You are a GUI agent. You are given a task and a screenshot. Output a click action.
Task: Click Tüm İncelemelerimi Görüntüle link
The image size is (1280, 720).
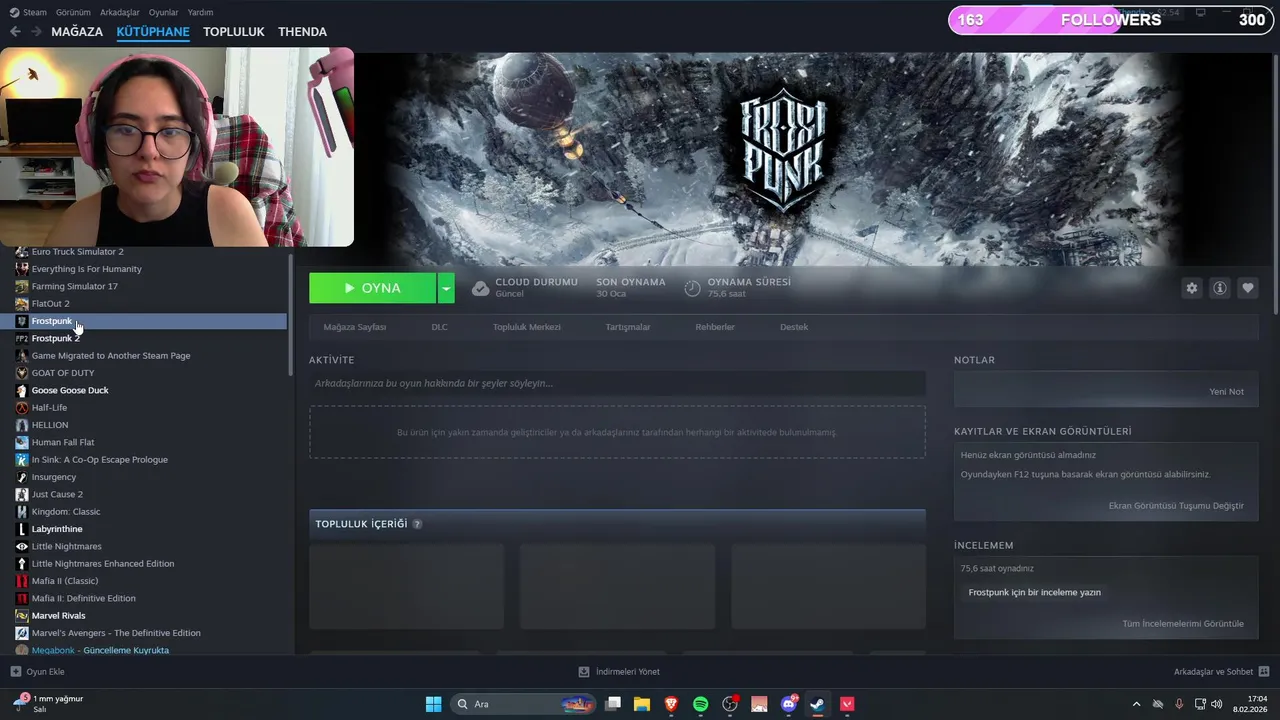[x=1183, y=624]
